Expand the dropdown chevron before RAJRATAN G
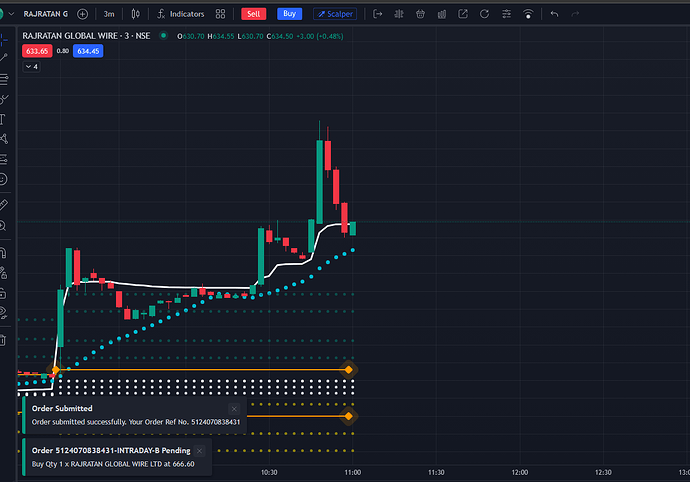Viewport: 690px width, 482px height. [x=11, y=14]
